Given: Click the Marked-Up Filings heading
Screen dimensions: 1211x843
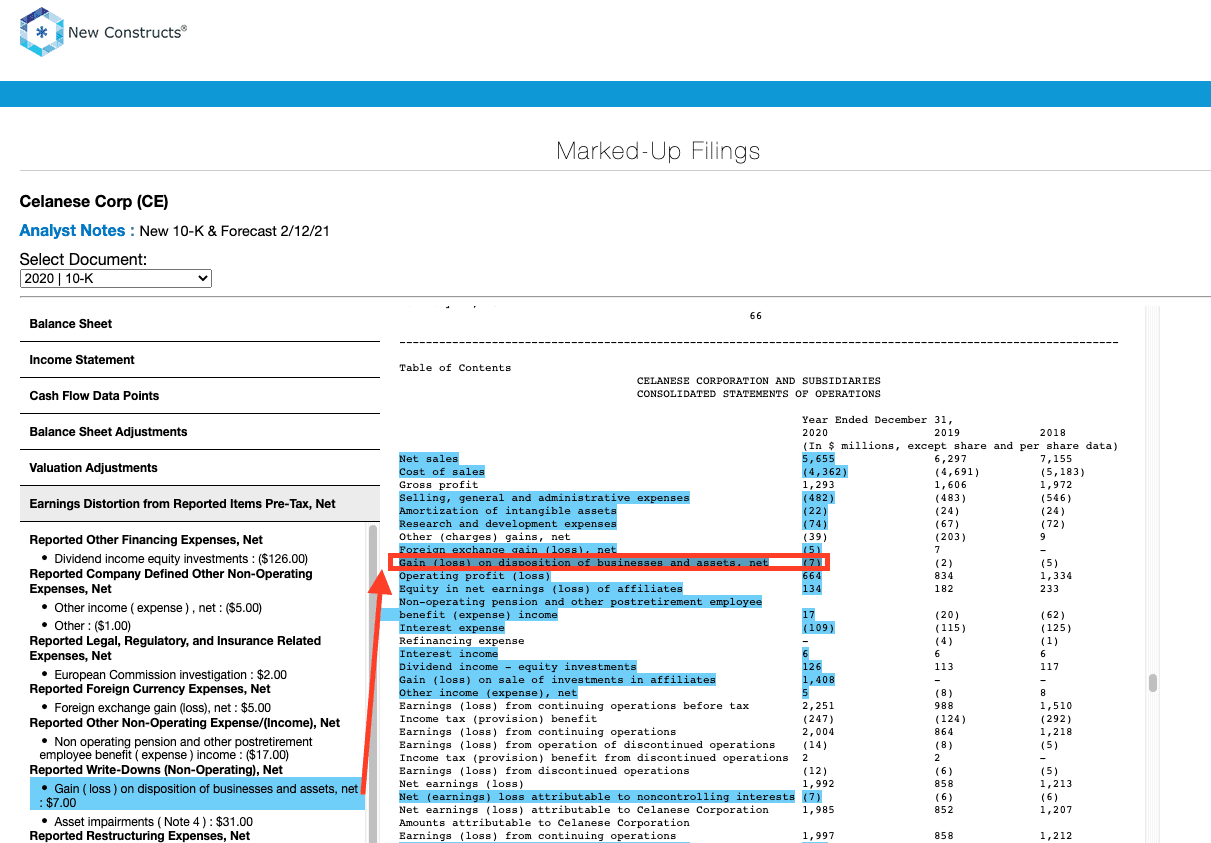Looking at the screenshot, I should (x=658, y=151).
